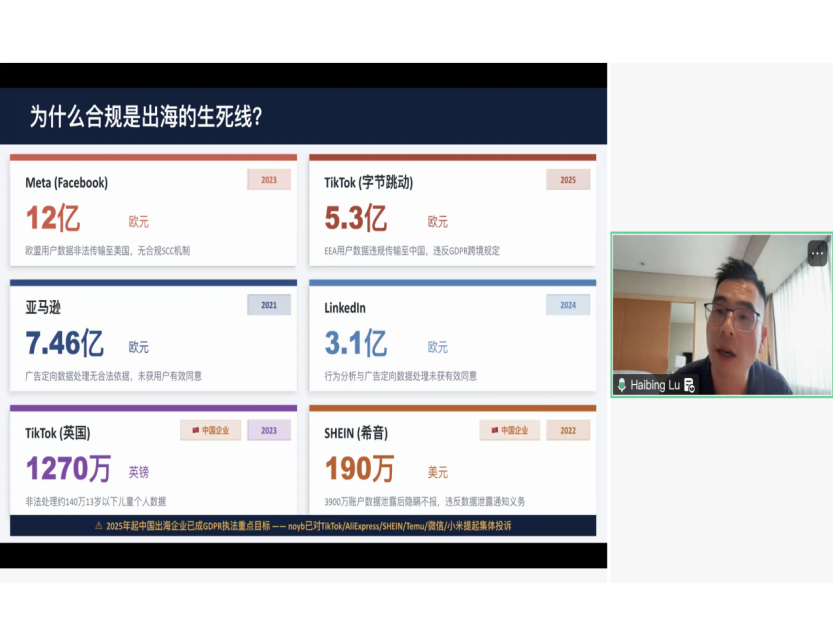
Task: Click the 英镑 currency label
Action: (139, 472)
